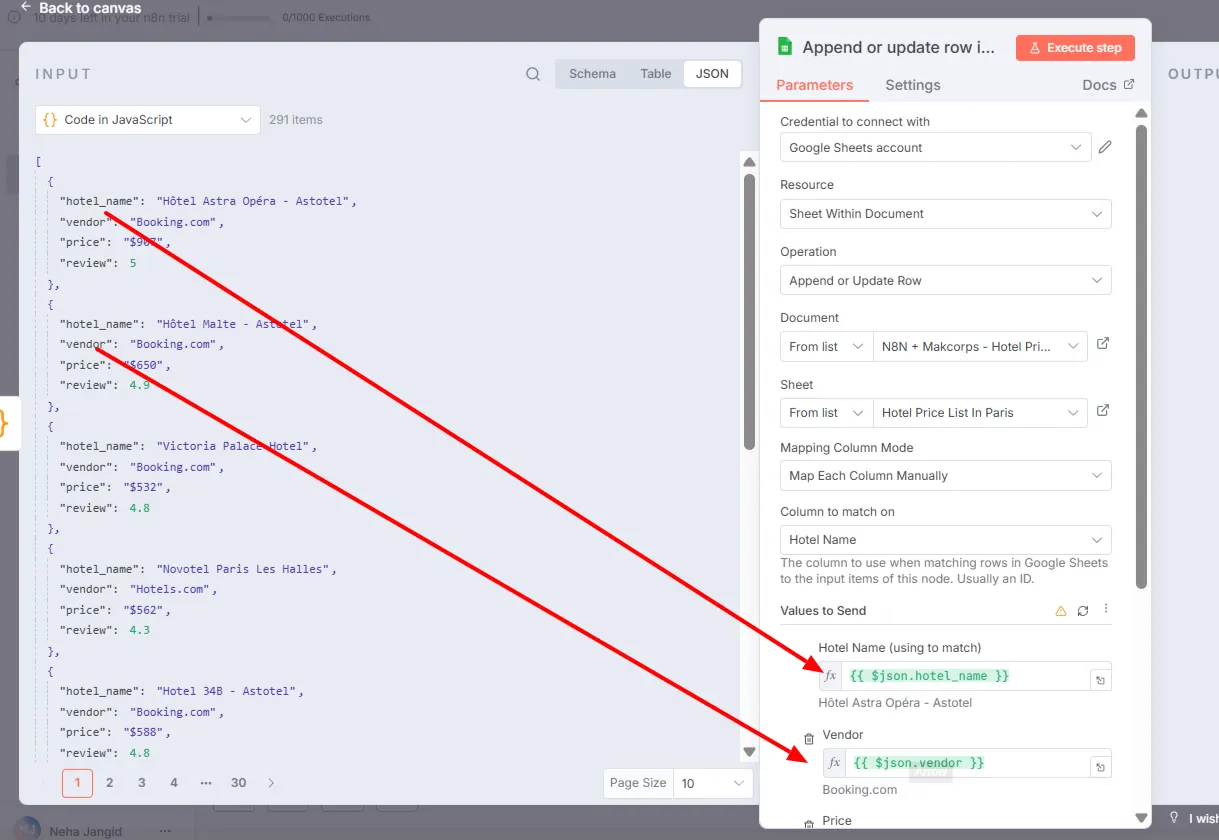Open the Column to match on dropdown
The width and height of the screenshot is (1219, 840).
(x=945, y=539)
